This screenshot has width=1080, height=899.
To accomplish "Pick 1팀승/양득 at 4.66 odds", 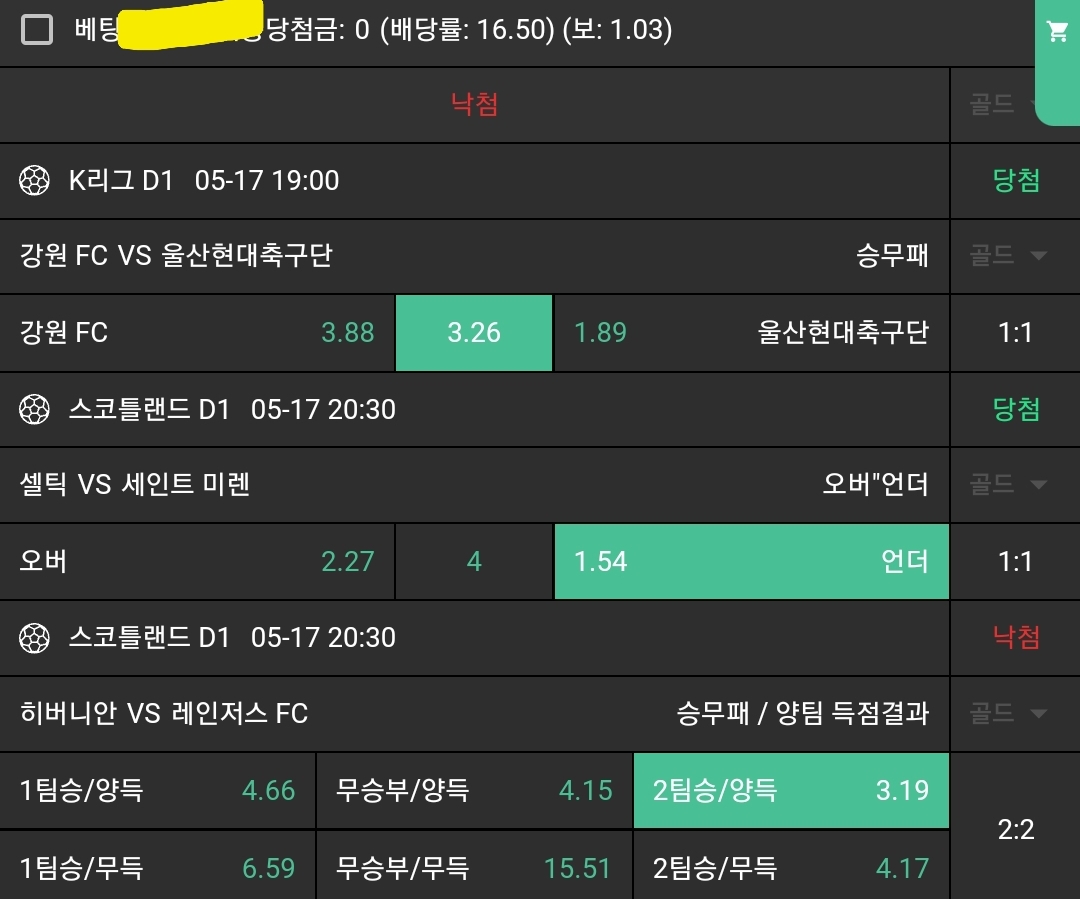I will pyautogui.click(x=158, y=791).
